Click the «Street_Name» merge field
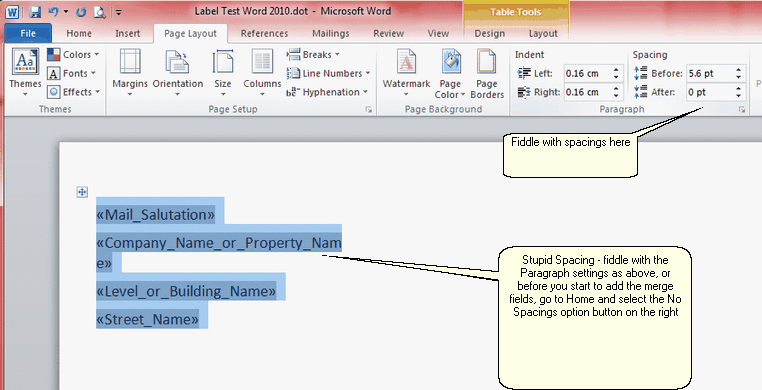Image resolution: width=762 pixels, height=390 pixels. (148, 320)
